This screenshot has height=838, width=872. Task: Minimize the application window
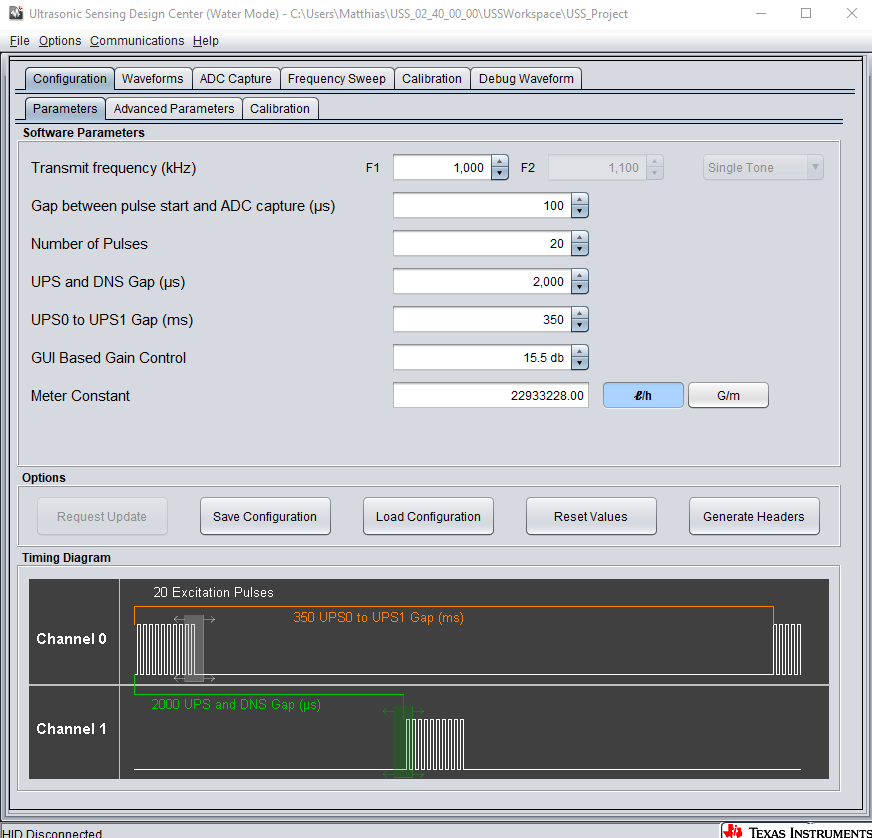click(x=761, y=13)
